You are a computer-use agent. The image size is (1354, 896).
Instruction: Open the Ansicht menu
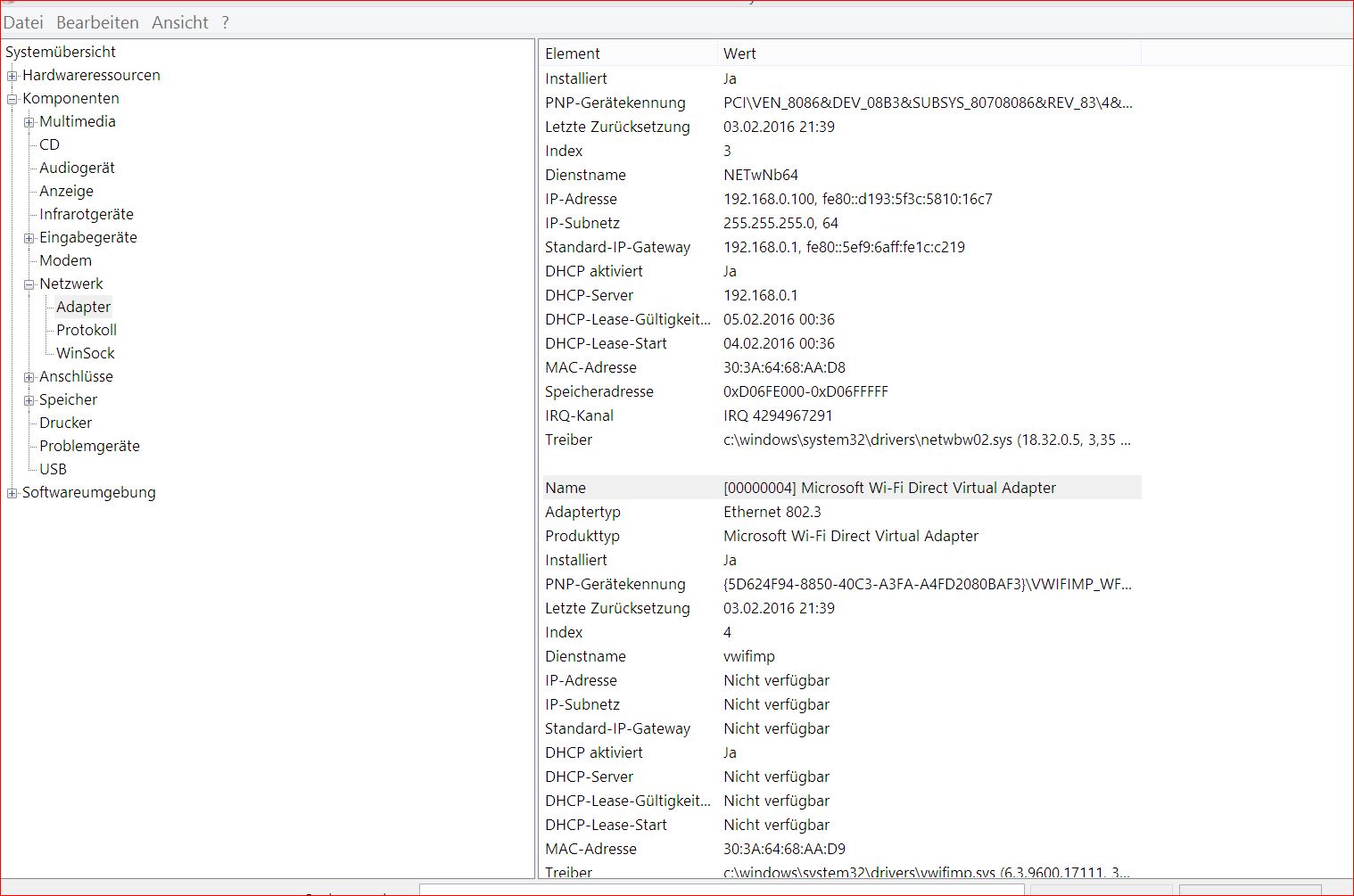pyautogui.click(x=179, y=22)
